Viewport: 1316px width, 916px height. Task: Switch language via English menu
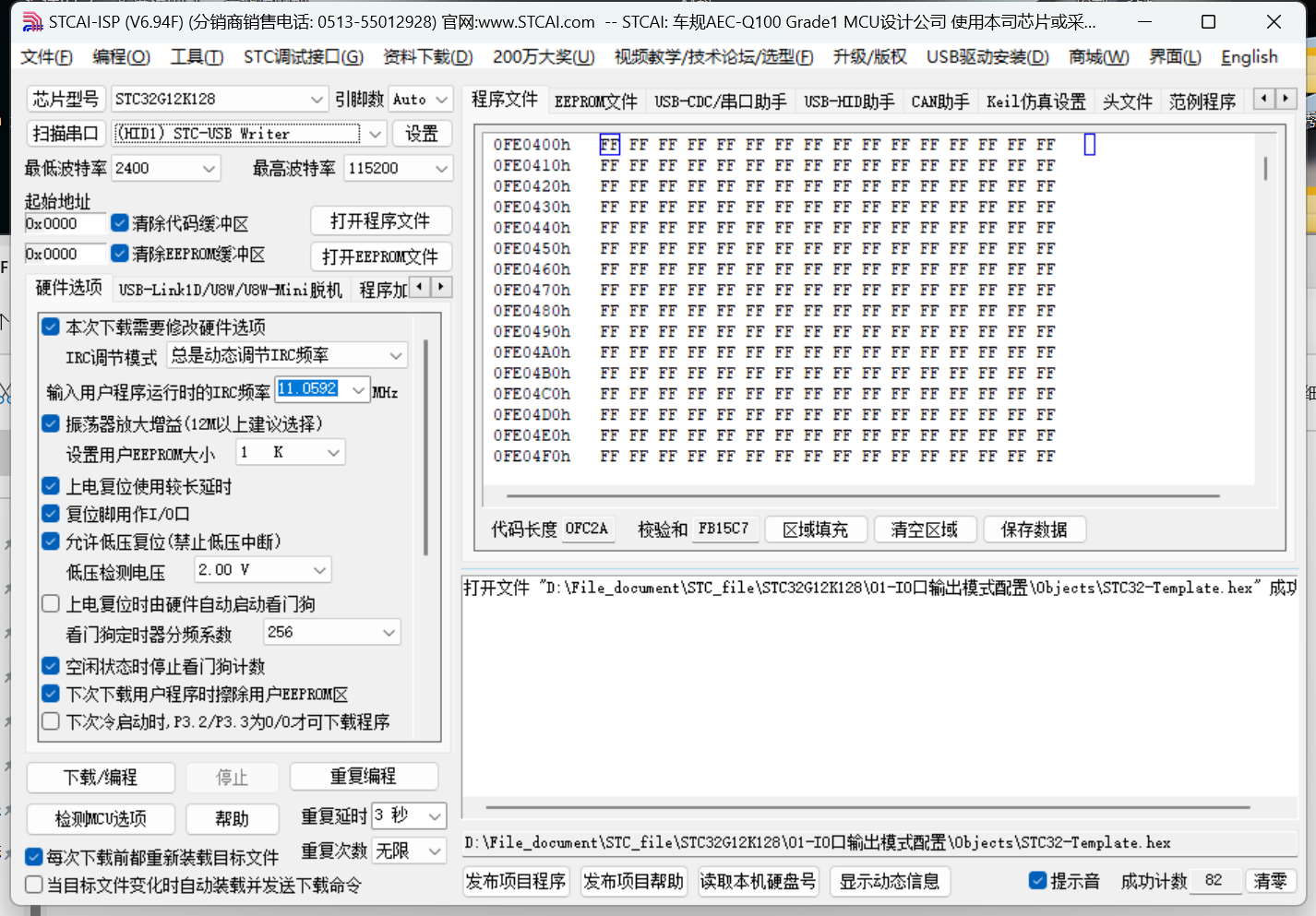point(1250,57)
